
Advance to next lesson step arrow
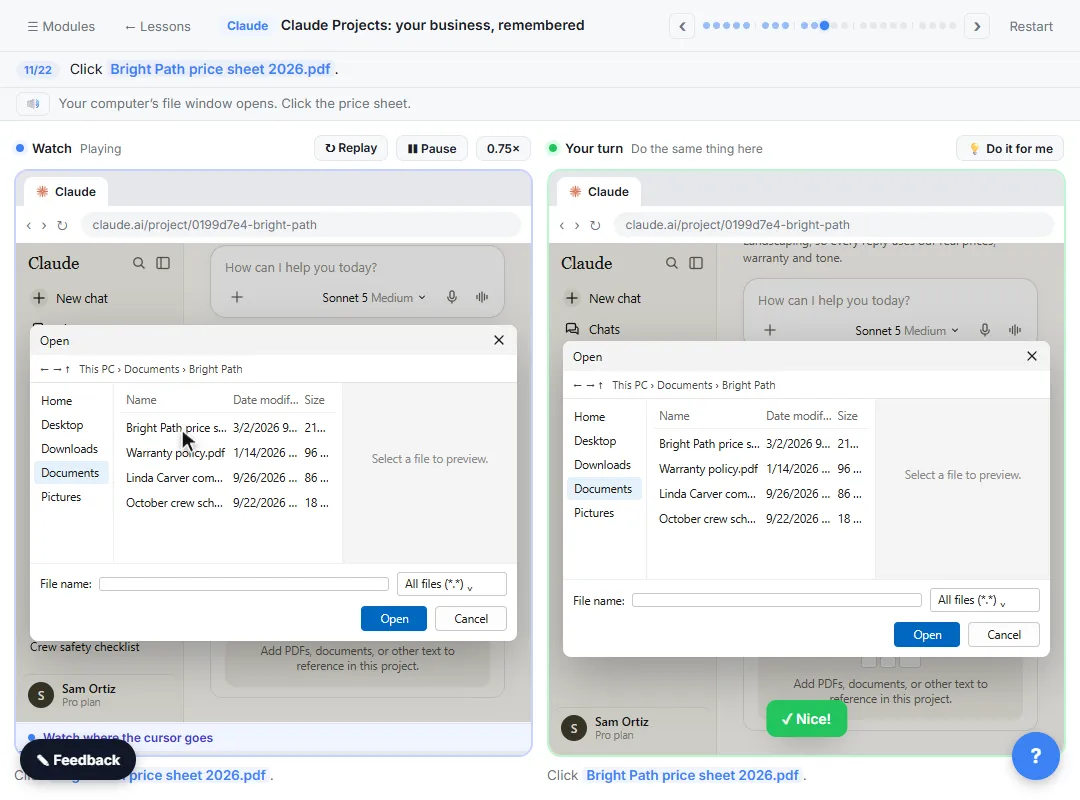(x=977, y=26)
